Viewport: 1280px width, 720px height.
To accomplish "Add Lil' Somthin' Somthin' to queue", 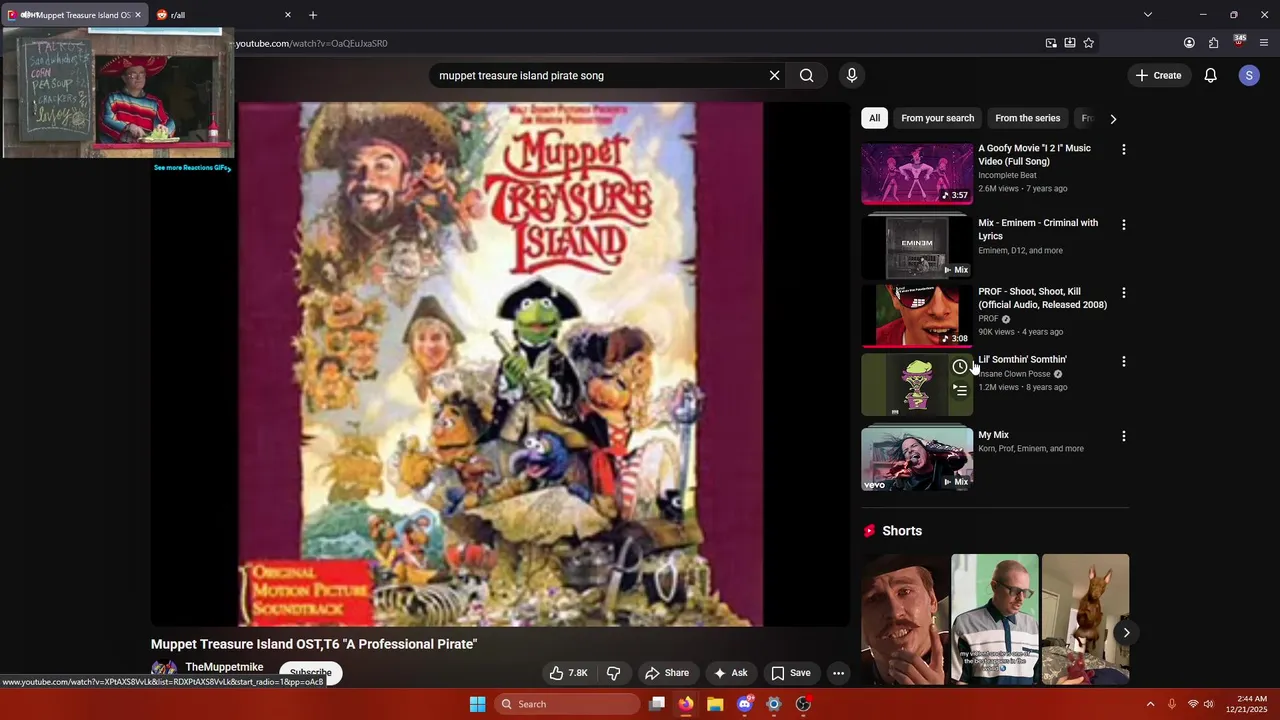I will [960, 390].
